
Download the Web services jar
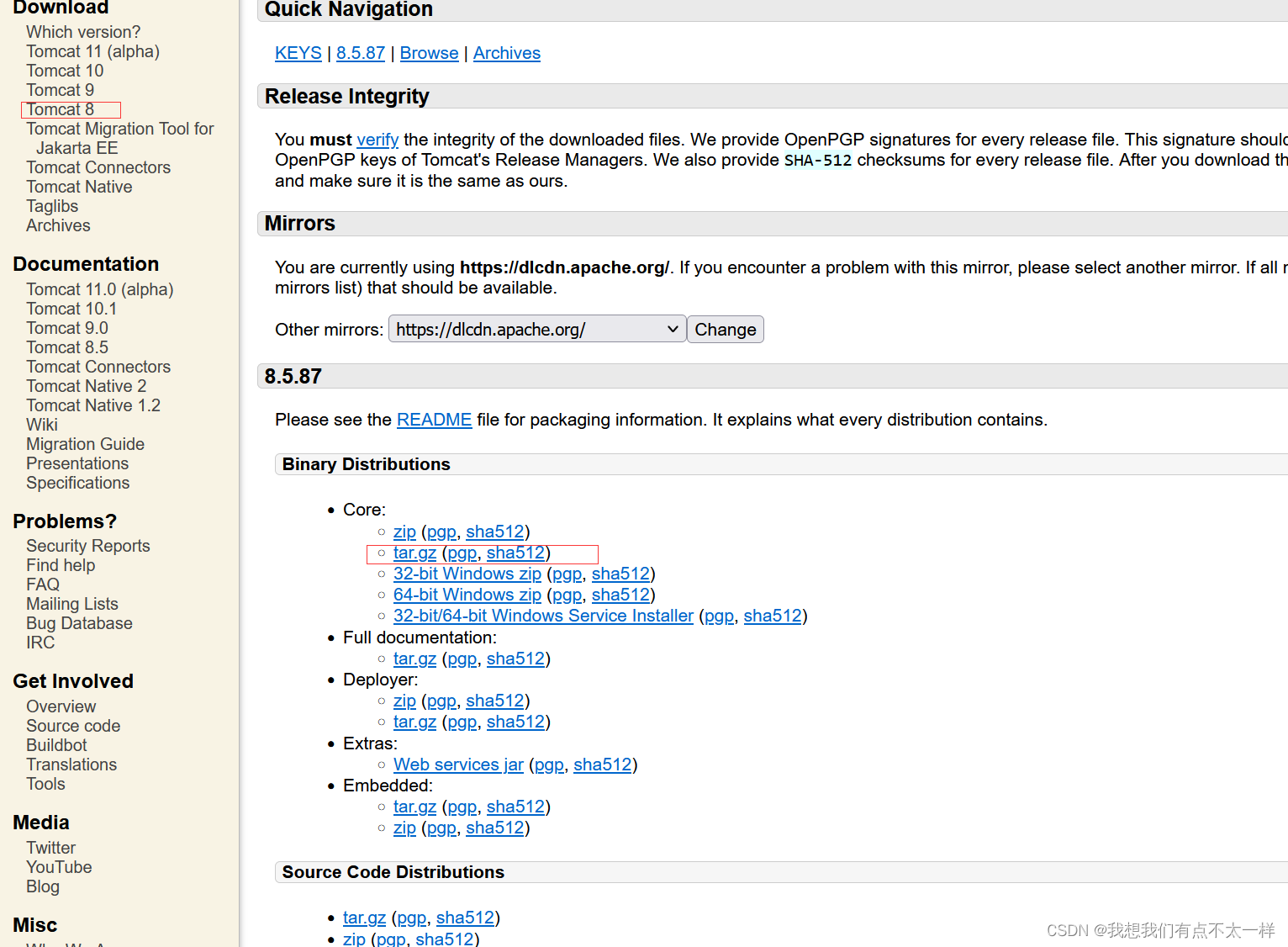(x=458, y=764)
